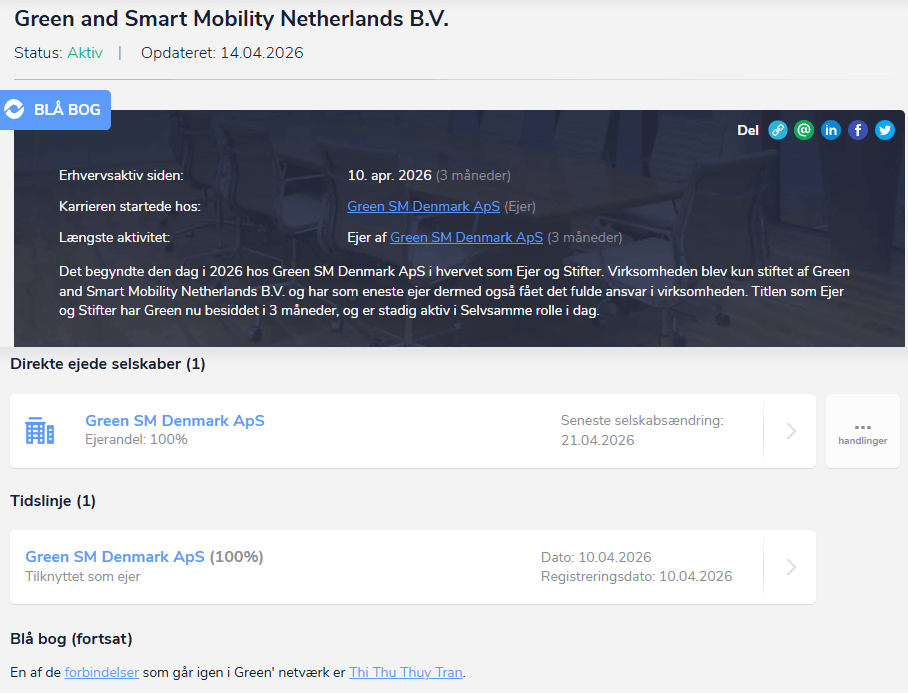
Task: Expand Green SM Denmark ApS company chevron
Action: point(791,431)
